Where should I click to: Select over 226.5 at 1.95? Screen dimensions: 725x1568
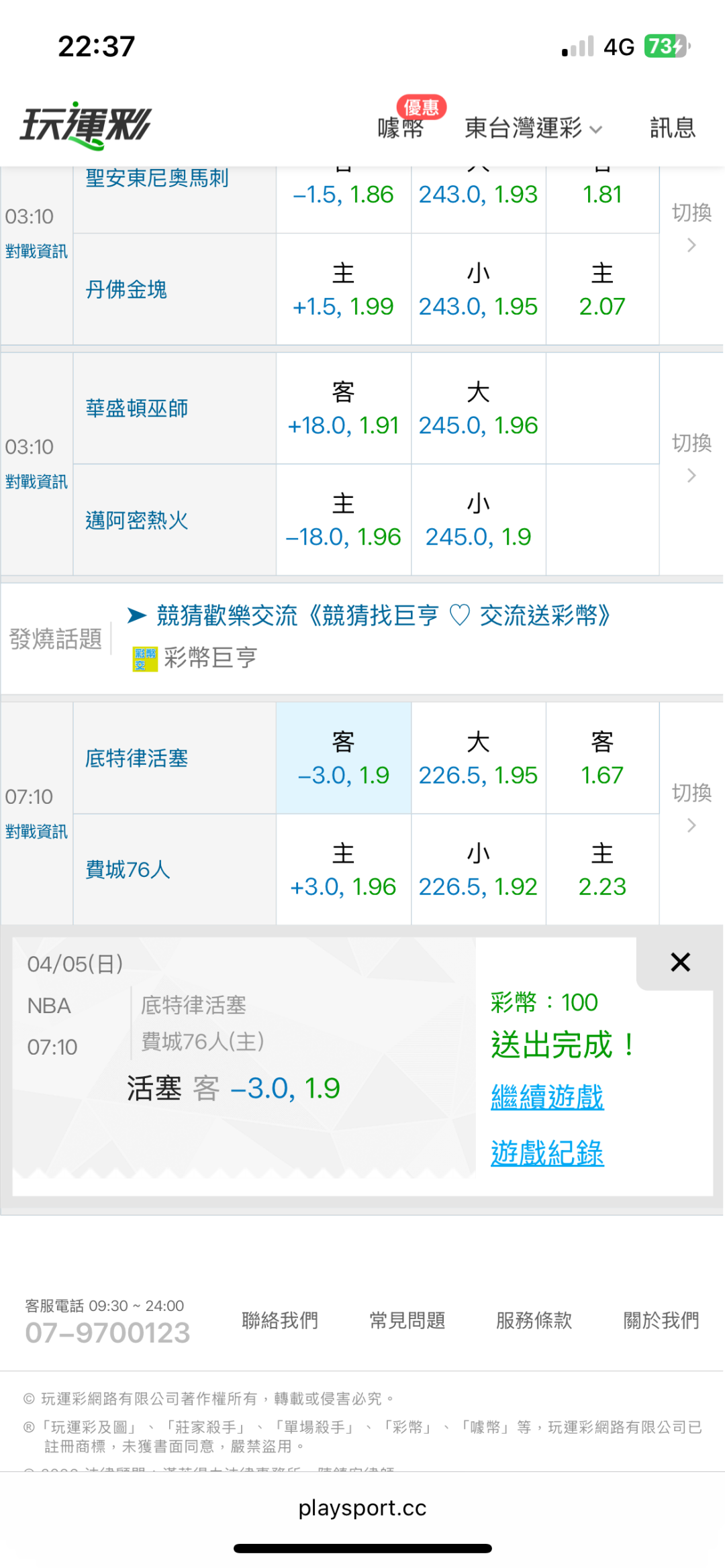478,758
